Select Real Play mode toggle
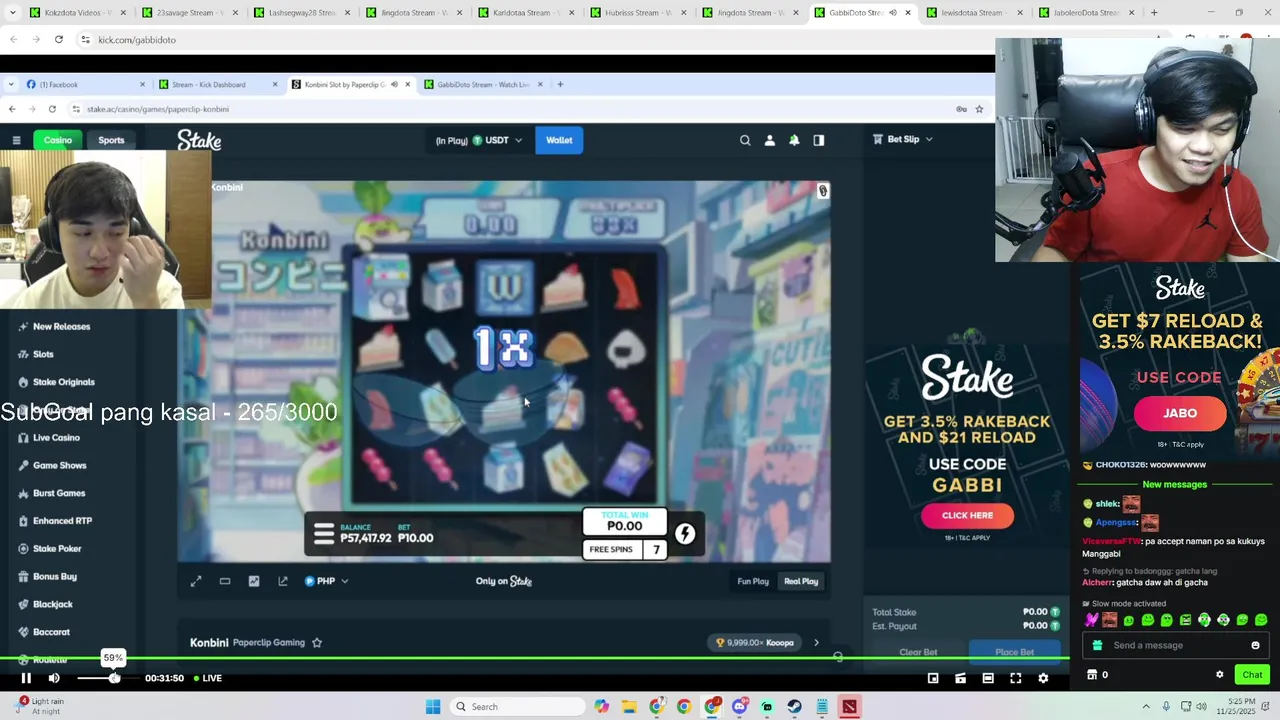The height and width of the screenshot is (720, 1280). click(x=801, y=581)
